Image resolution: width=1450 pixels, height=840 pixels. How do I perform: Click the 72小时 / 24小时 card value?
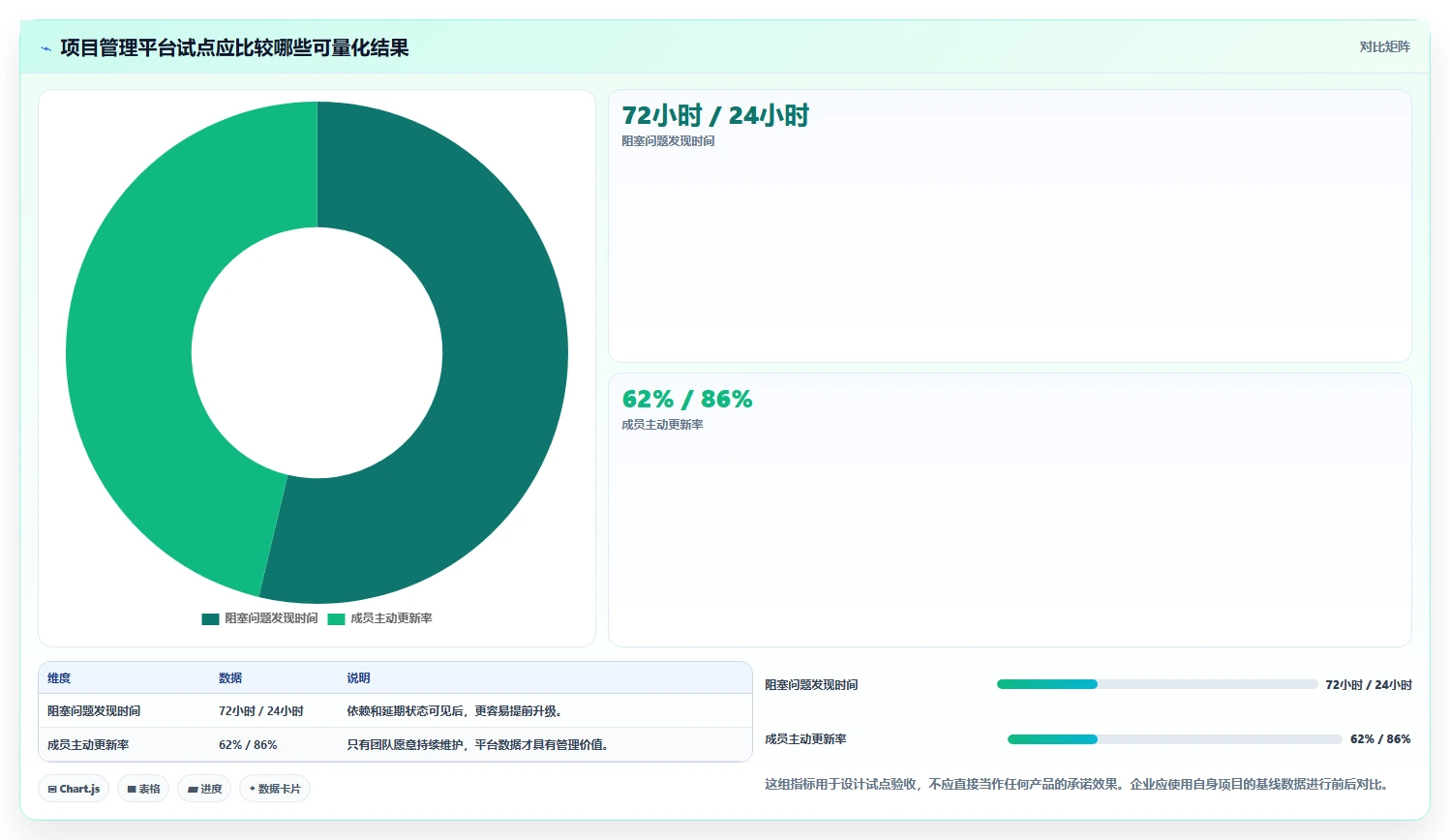click(715, 116)
